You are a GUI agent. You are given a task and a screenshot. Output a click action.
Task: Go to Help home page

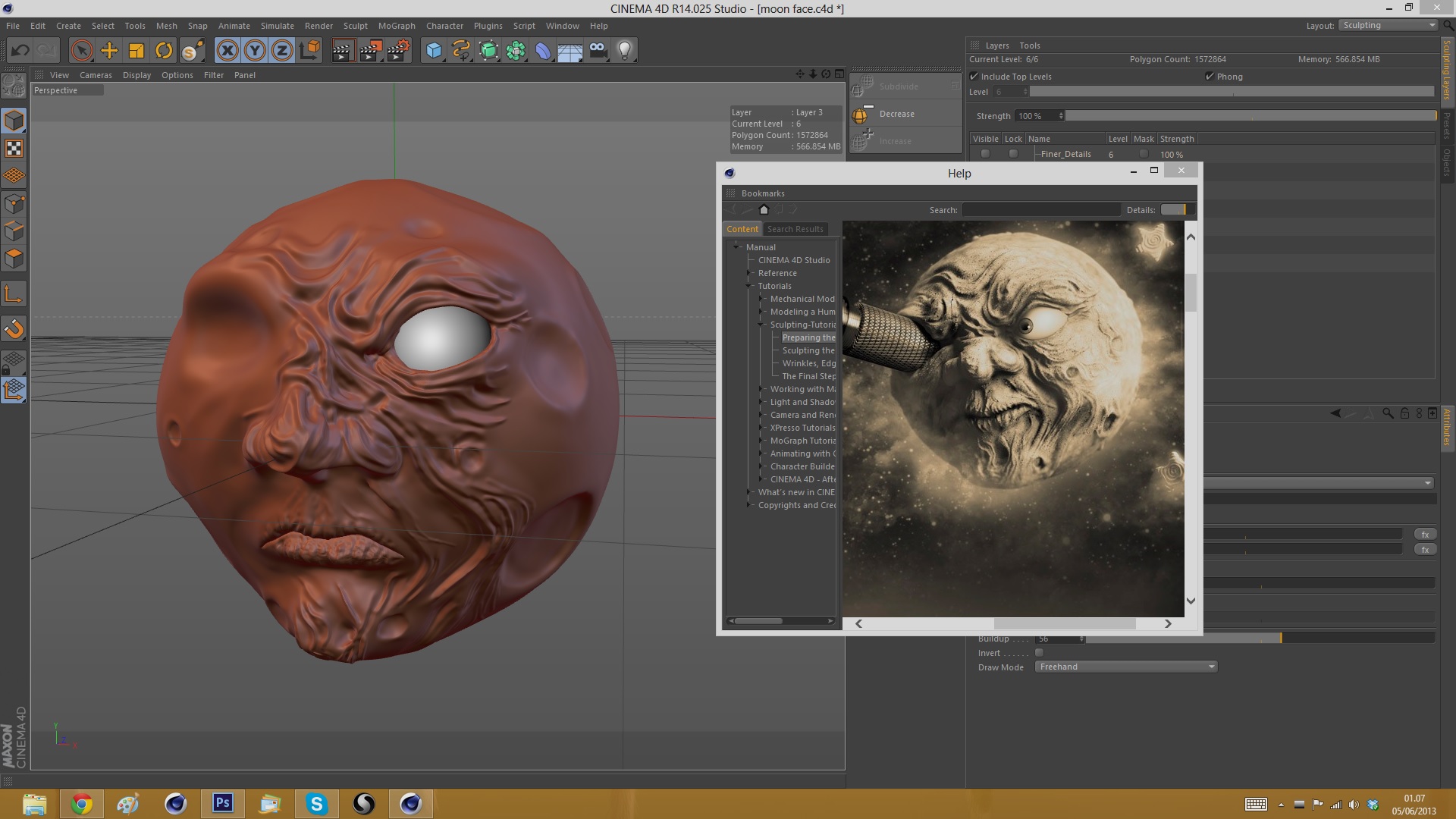point(764,210)
